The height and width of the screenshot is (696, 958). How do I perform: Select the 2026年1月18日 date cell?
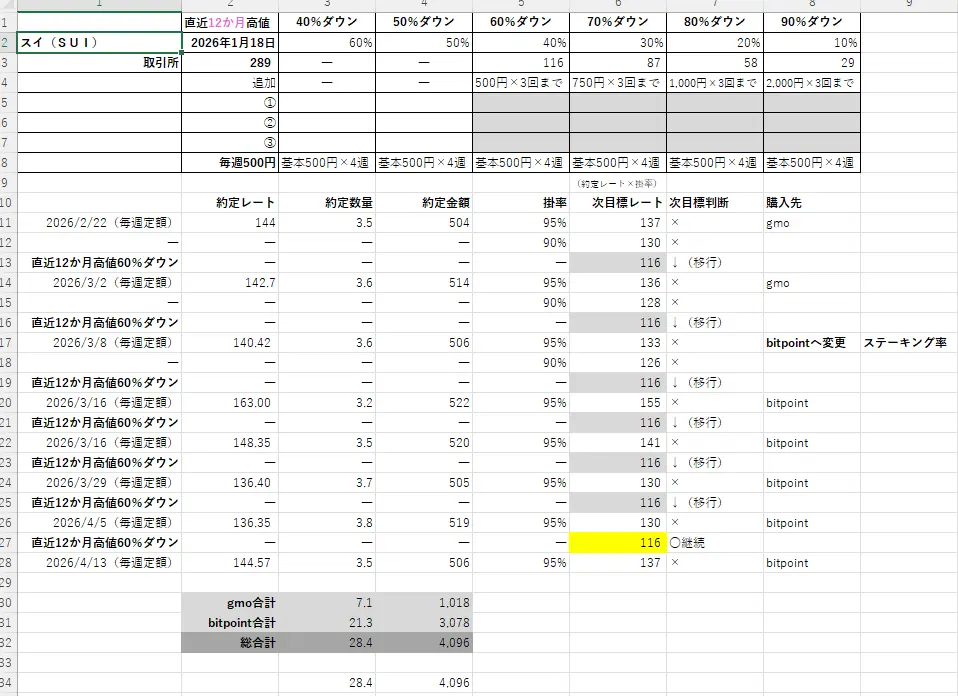tap(230, 42)
